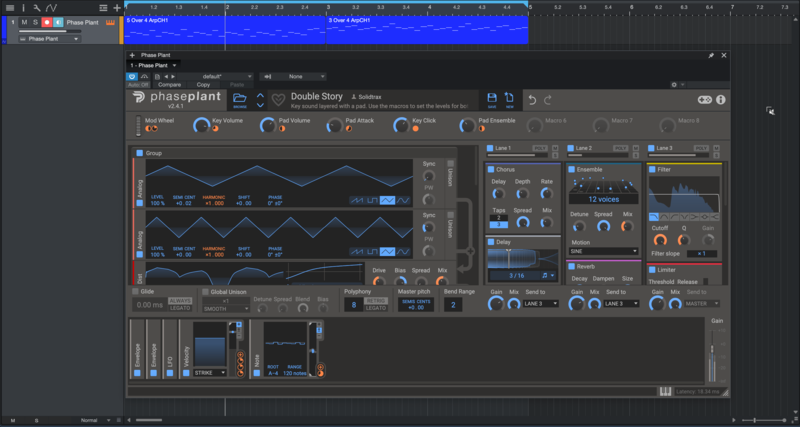
Task: Click the record arm button on track
Action: point(46,21)
